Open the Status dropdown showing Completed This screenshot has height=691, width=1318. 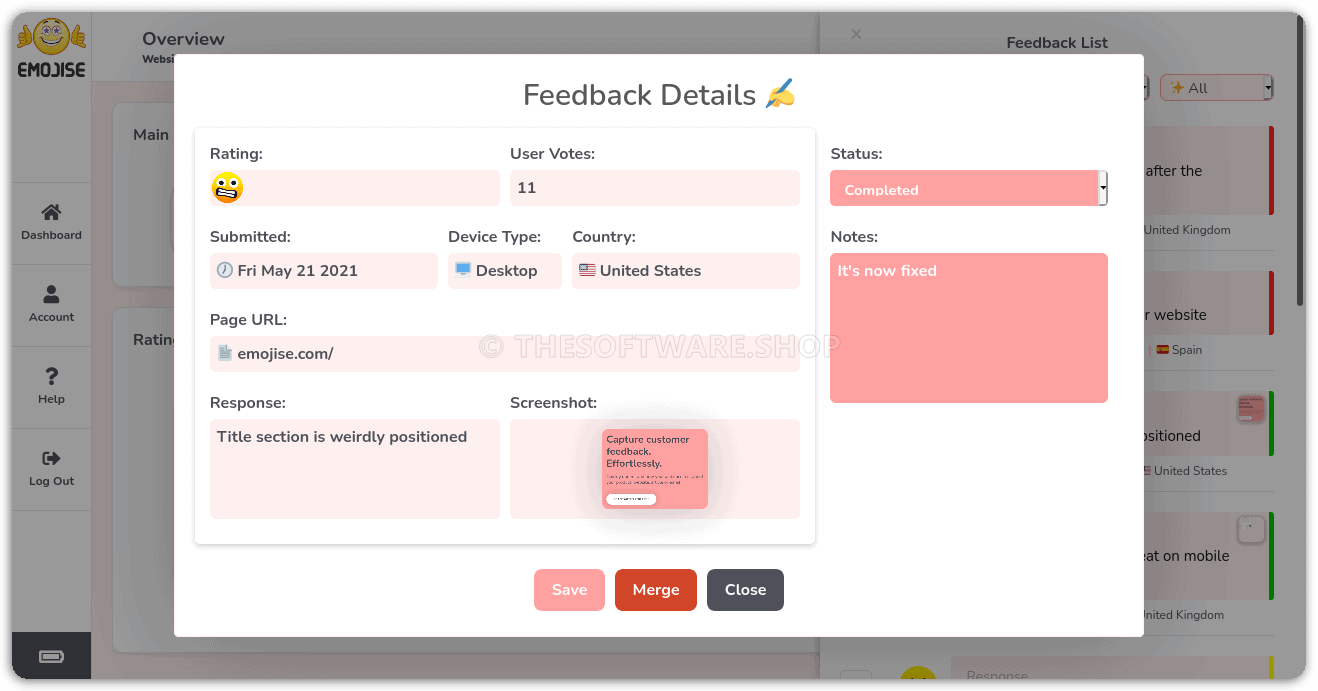pos(969,188)
